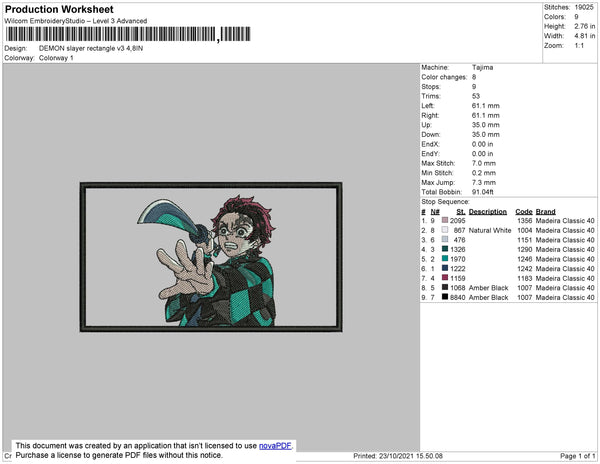
Task: Click the 'Printed: 23/10/2021 15.50.08' footer text
Action: tap(398, 456)
